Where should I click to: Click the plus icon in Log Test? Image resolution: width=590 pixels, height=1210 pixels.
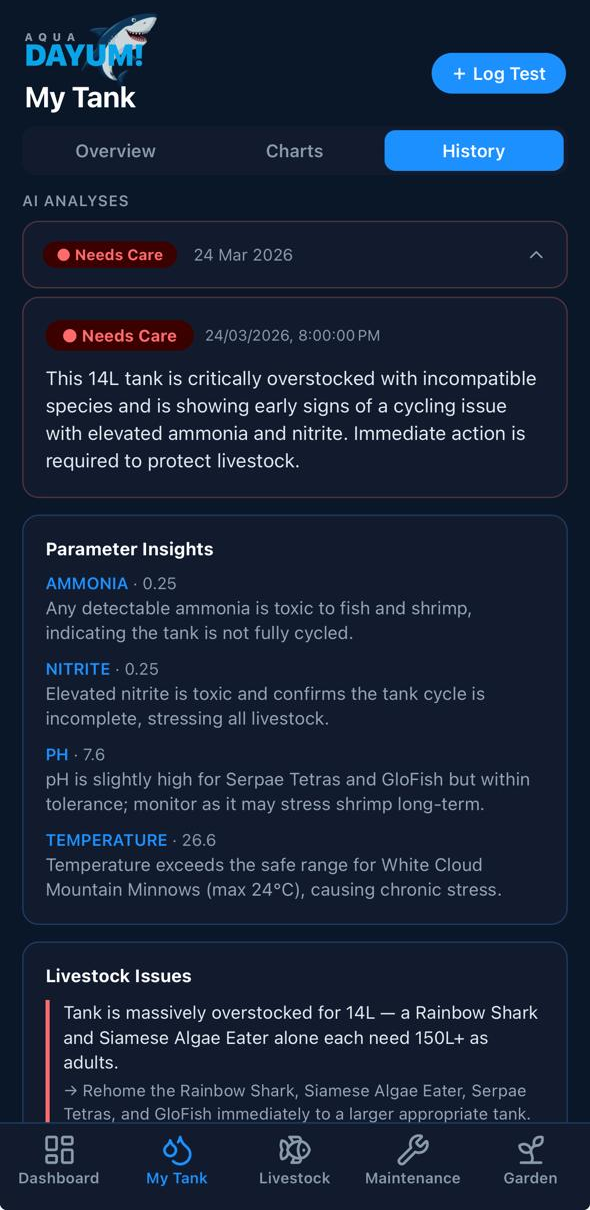click(459, 73)
